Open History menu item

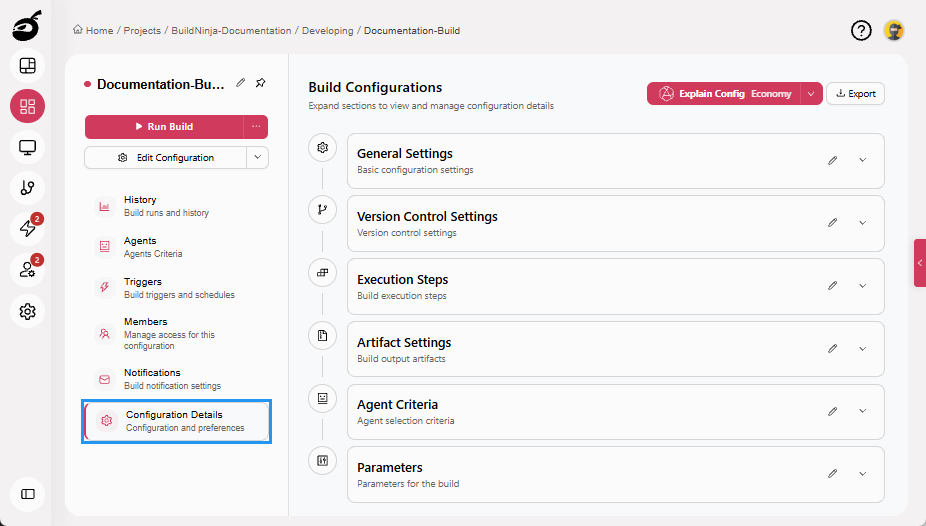pos(176,206)
